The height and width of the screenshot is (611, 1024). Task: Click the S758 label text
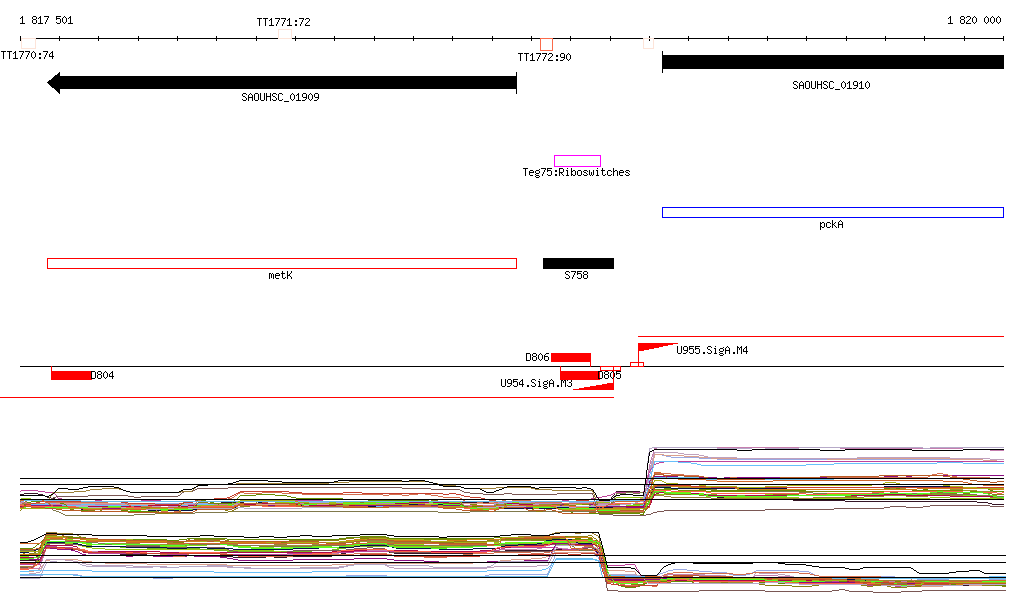tap(577, 275)
